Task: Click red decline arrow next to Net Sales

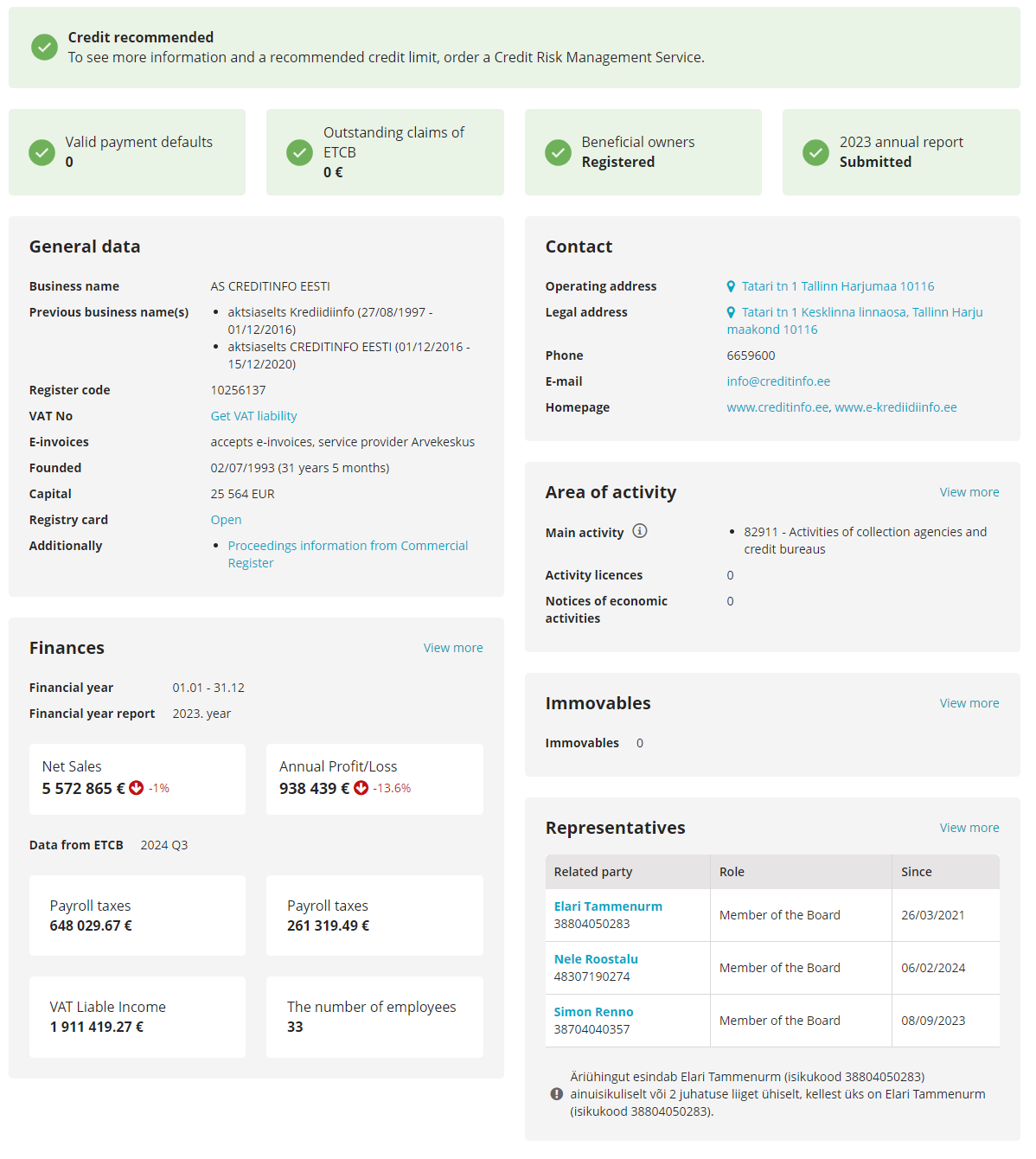Action: point(136,788)
